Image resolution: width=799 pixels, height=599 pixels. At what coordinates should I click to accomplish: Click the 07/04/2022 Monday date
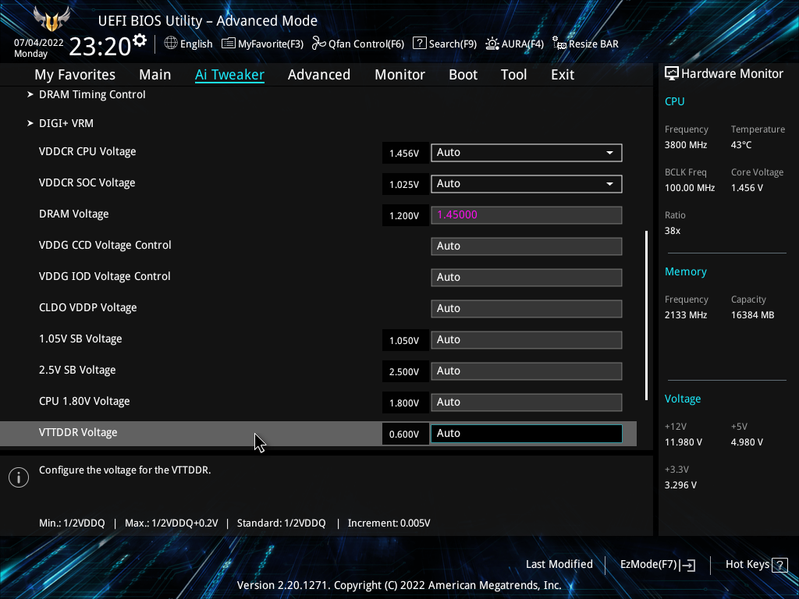tap(38, 48)
